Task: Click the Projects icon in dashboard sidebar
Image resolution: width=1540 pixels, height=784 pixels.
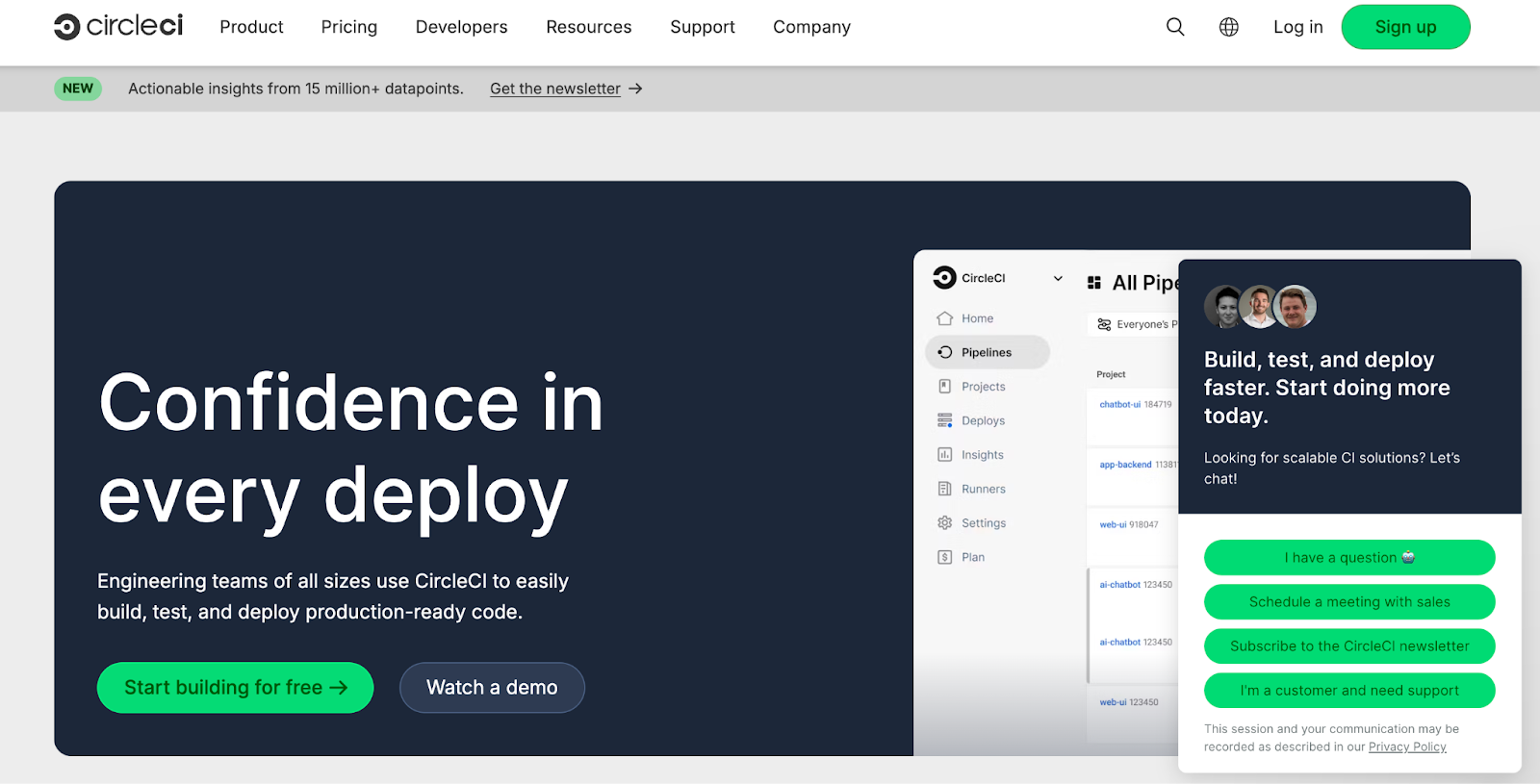Action: [x=945, y=386]
